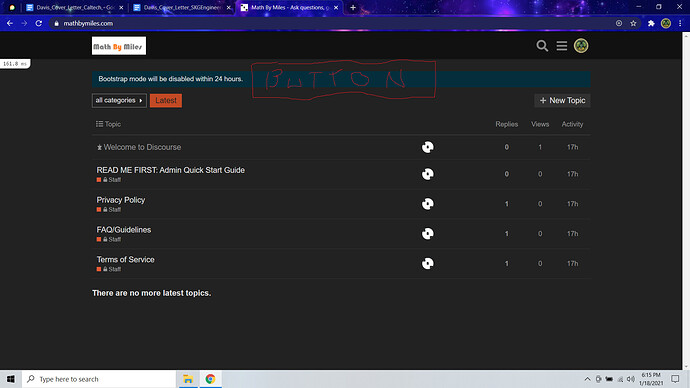The height and width of the screenshot is (388, 690).
Task: Click Staff category under Privacy Policy
Action: click(x=109, y=209)
